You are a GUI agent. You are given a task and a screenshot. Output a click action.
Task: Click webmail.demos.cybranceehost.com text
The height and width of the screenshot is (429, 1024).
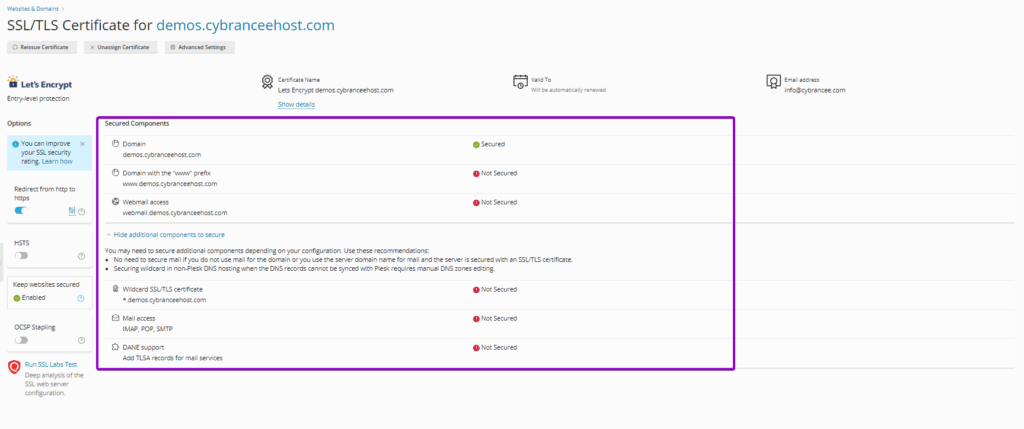coord(175,212)
